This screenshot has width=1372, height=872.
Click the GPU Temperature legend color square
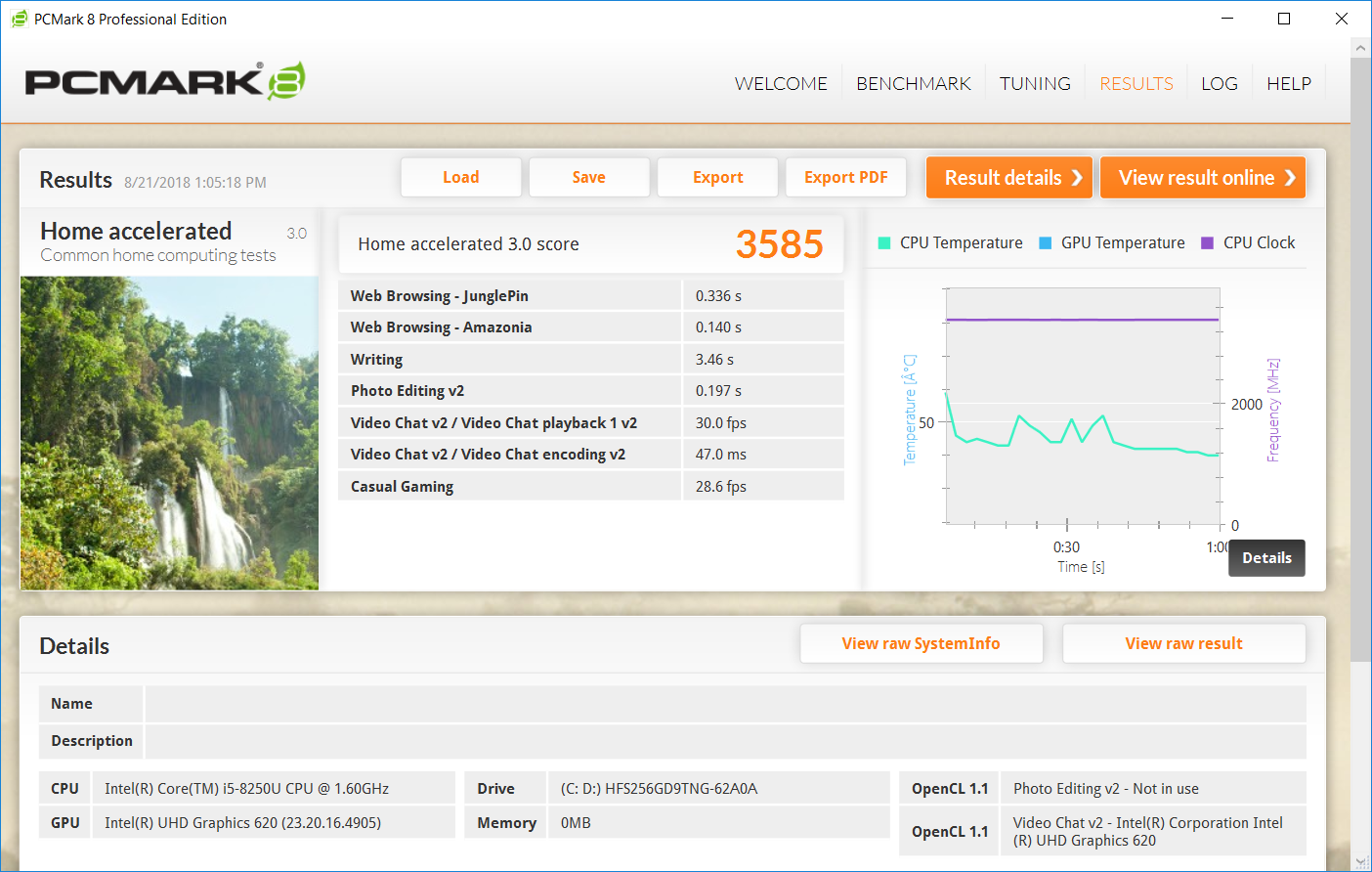(x=1046, y=243)
